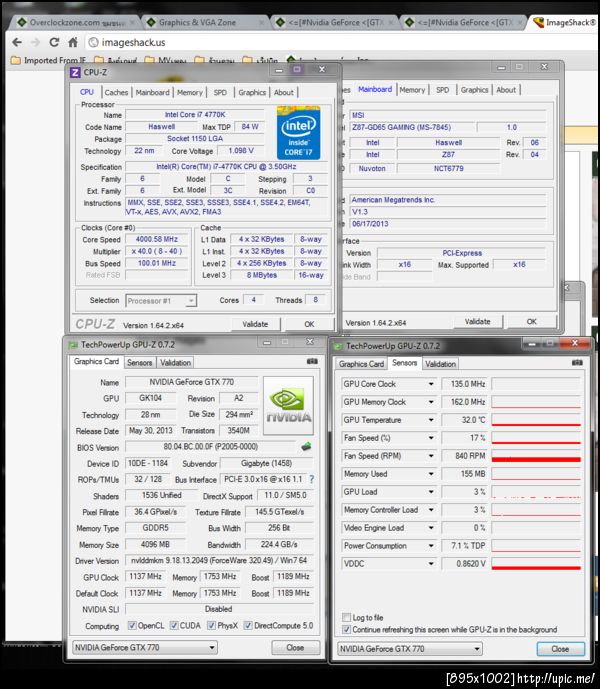Screen dimensions: 600x689
Task: Open the GPU Core Clock sensor dropdown
Action: coord(431,384)
